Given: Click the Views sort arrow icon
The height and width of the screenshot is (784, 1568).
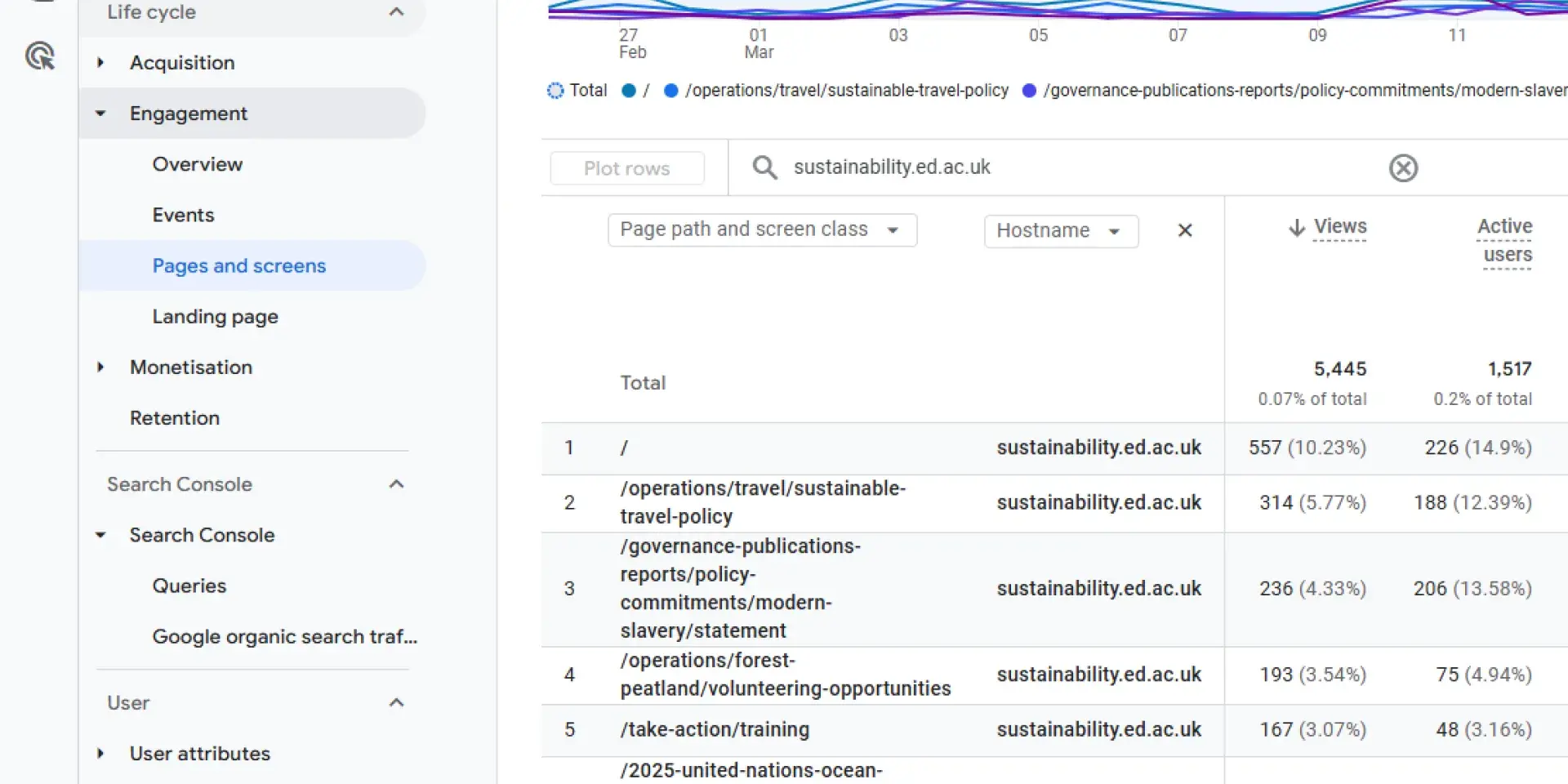Looking at the screenshot, I should coord(1296,227).
